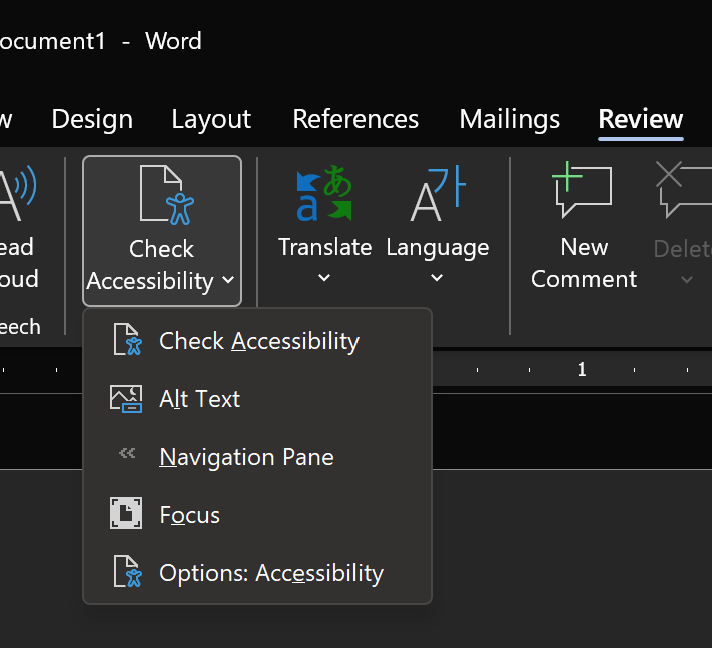Expand the Delete comment dropdown arrow

pyautogui.click(x=687, y=280)
